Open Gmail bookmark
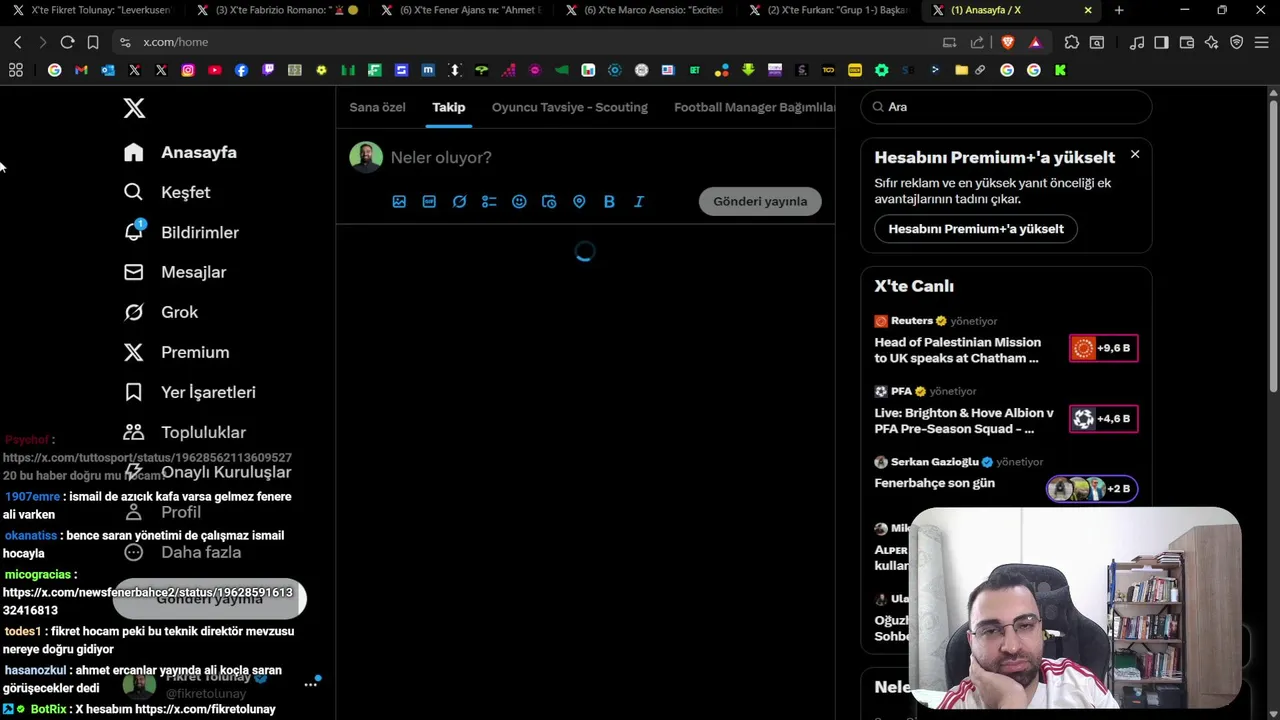Image resolution: width=1280 pixels, height=720 pixels. tap(81, 70)
